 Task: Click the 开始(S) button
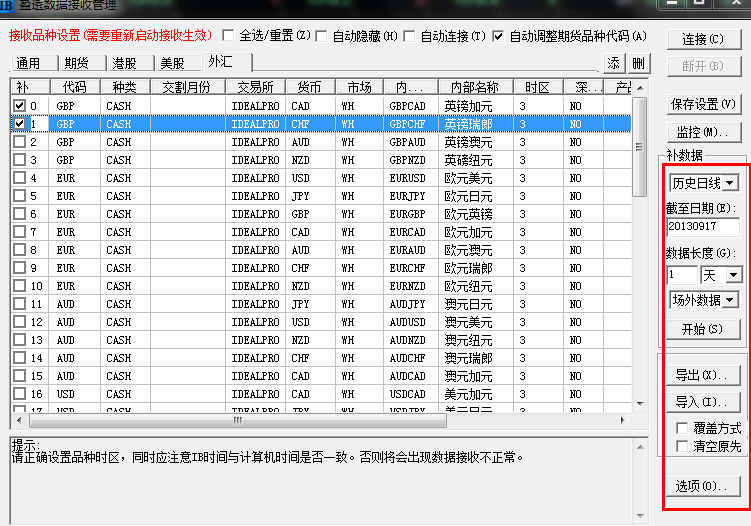[x=703, y=329]
